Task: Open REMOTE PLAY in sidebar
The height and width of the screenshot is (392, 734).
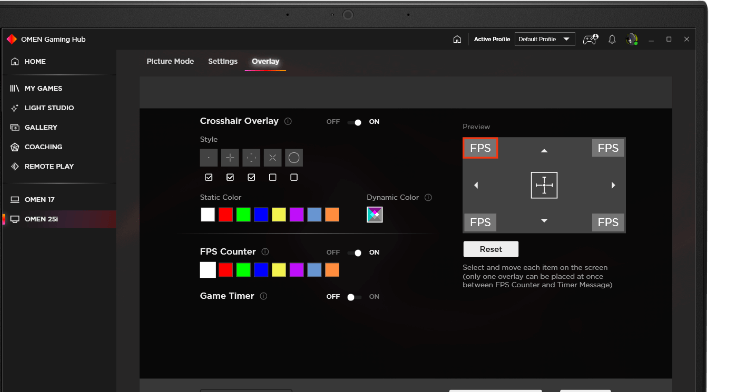Action: (43, 166)
